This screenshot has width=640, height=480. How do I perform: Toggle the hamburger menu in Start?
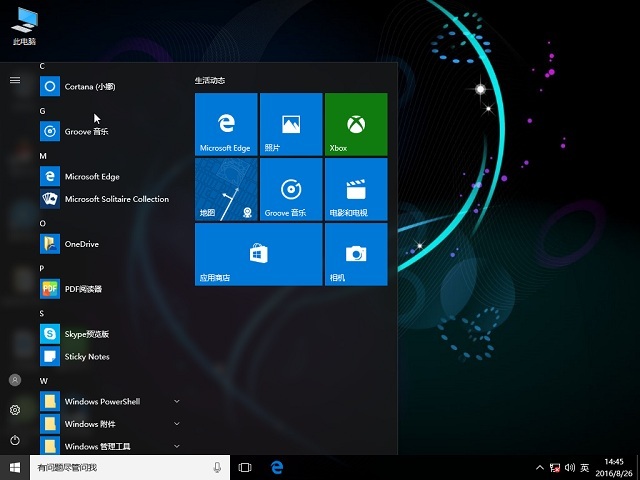15,80
